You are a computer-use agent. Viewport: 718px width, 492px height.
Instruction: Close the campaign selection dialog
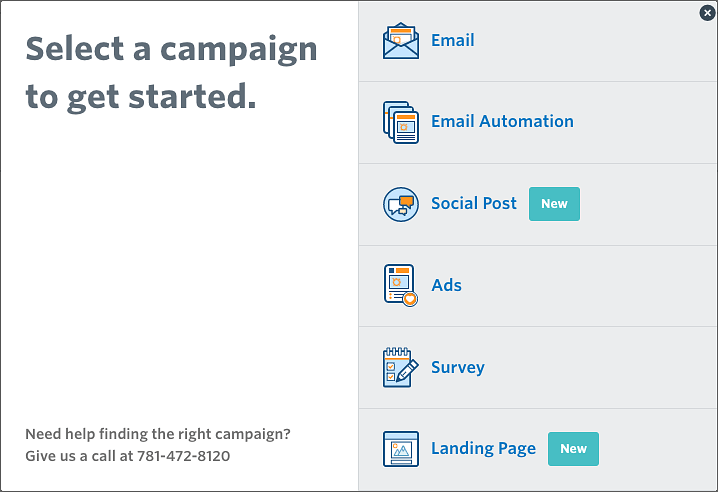click(x=708, y=13)
